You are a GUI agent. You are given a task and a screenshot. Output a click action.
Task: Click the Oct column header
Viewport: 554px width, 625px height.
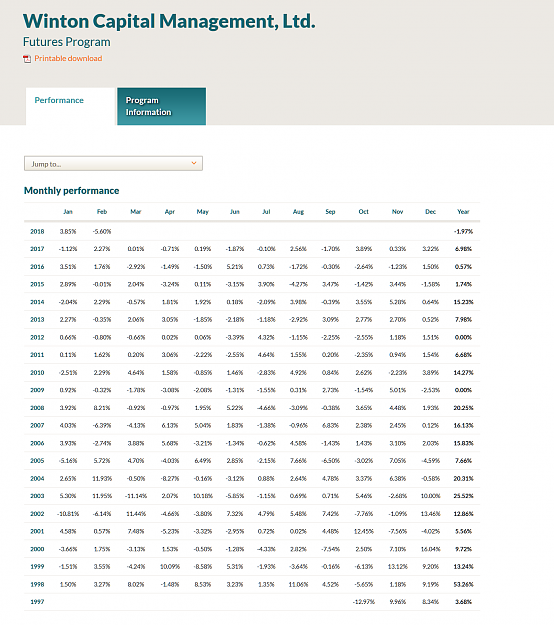click(363, 212)
